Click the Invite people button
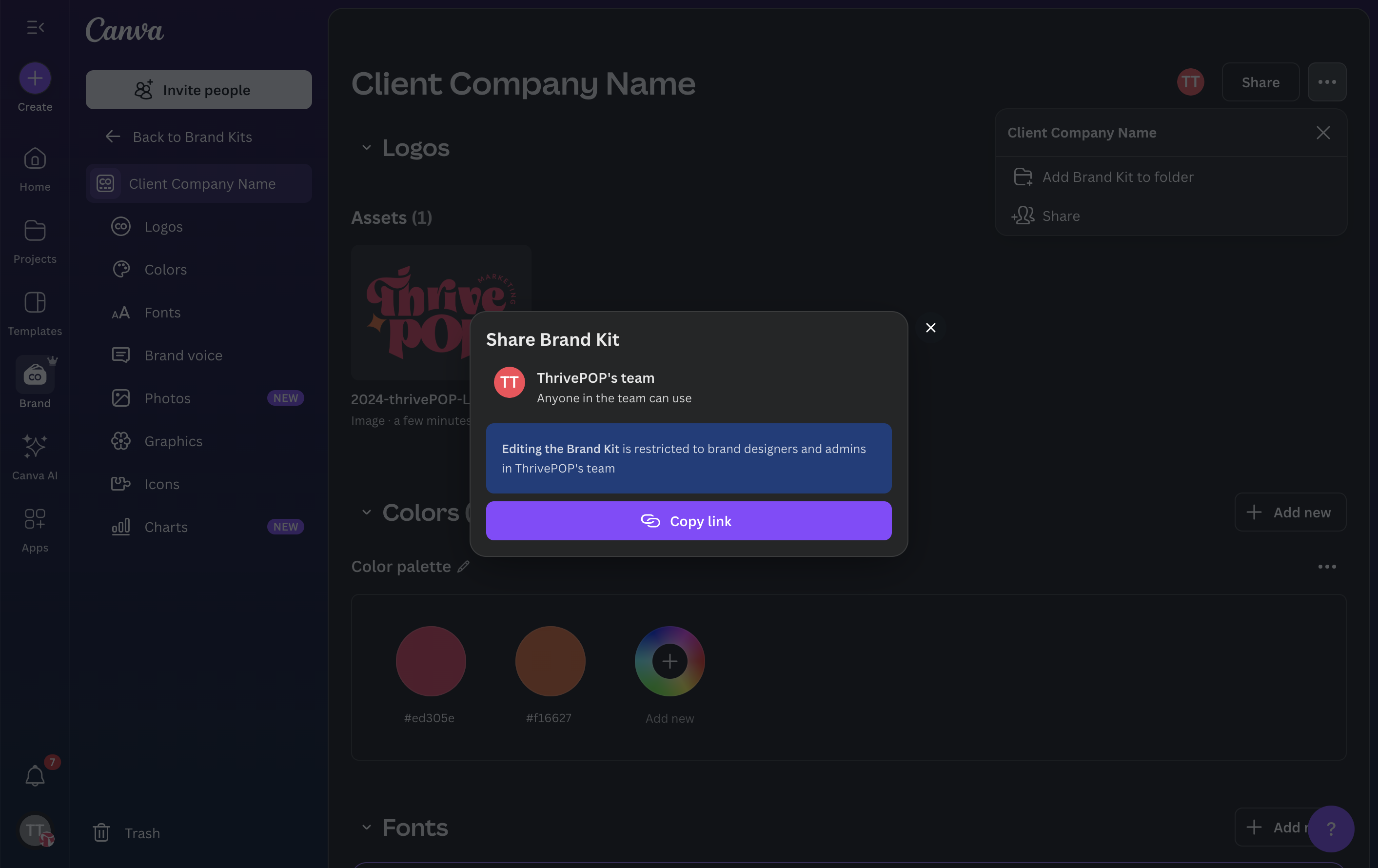 pyautogui.click(x=198, y=90)
